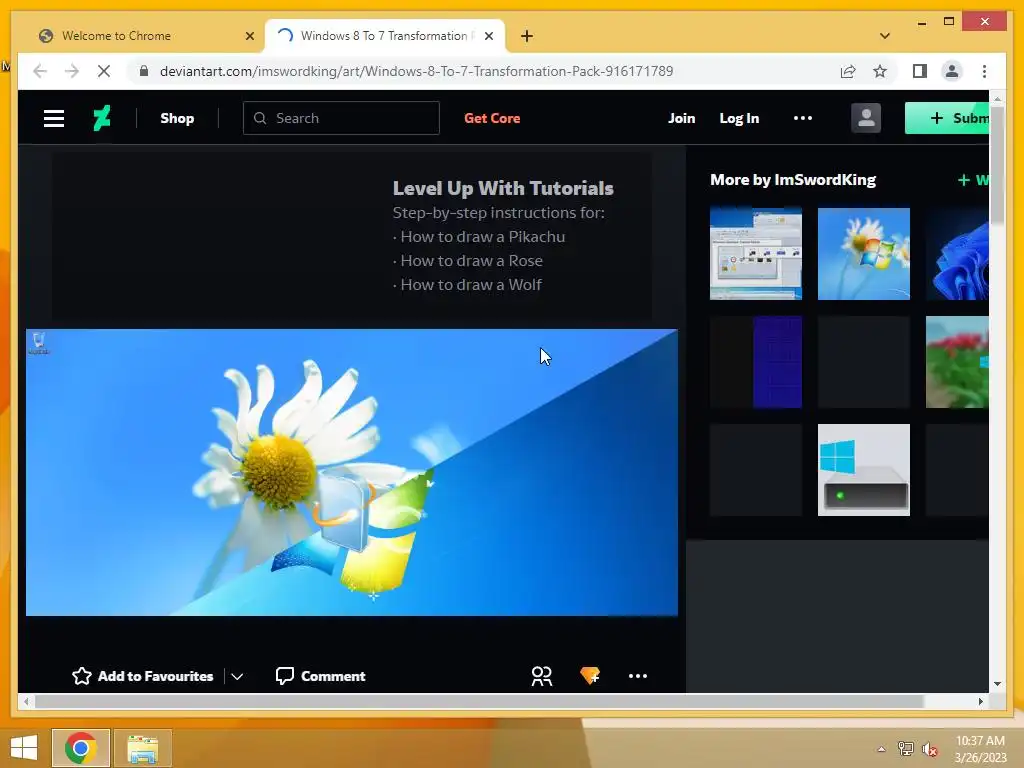Select the Windows 8 To 7 Transformation tab
The height and width of the screenshot is (768, 1024).
click(x=384, y=36)
